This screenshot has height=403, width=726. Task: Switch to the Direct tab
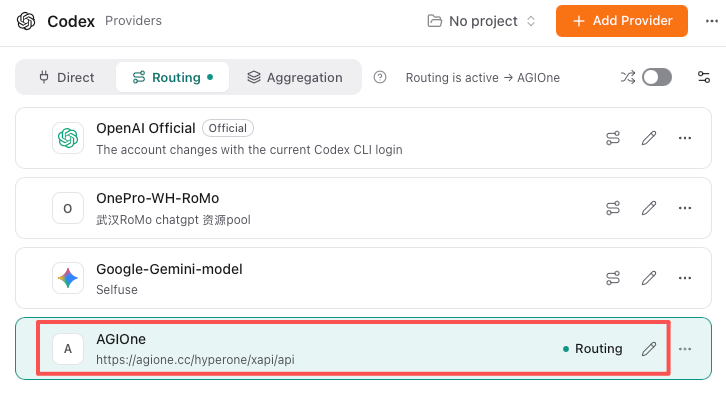coord(66,77)
